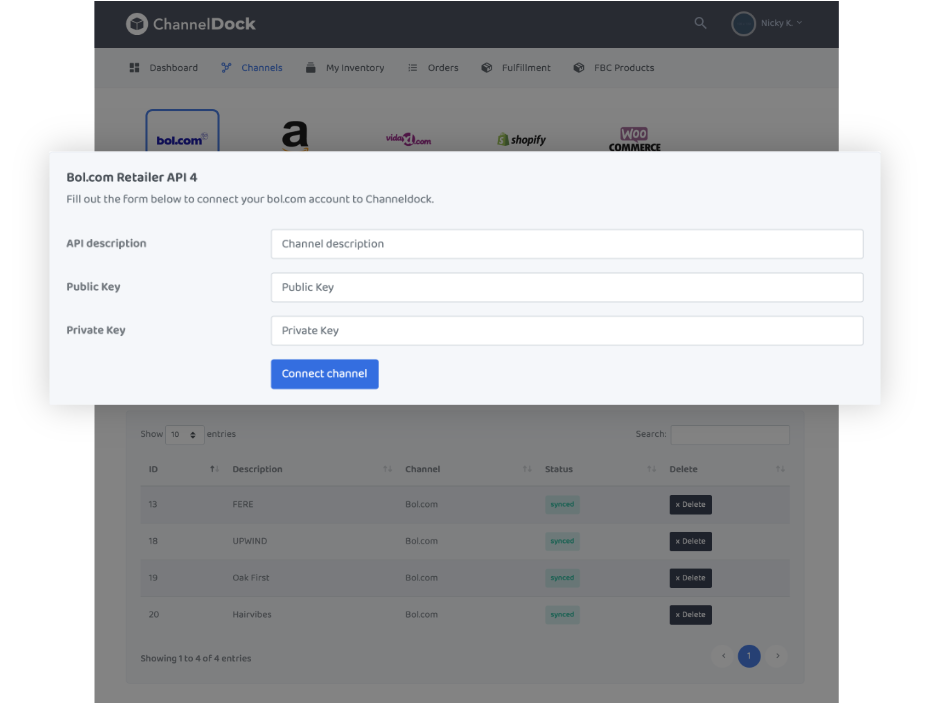Go to next page arrow in pagination
Screen dimensions: 930x704
tap(777, 656)
